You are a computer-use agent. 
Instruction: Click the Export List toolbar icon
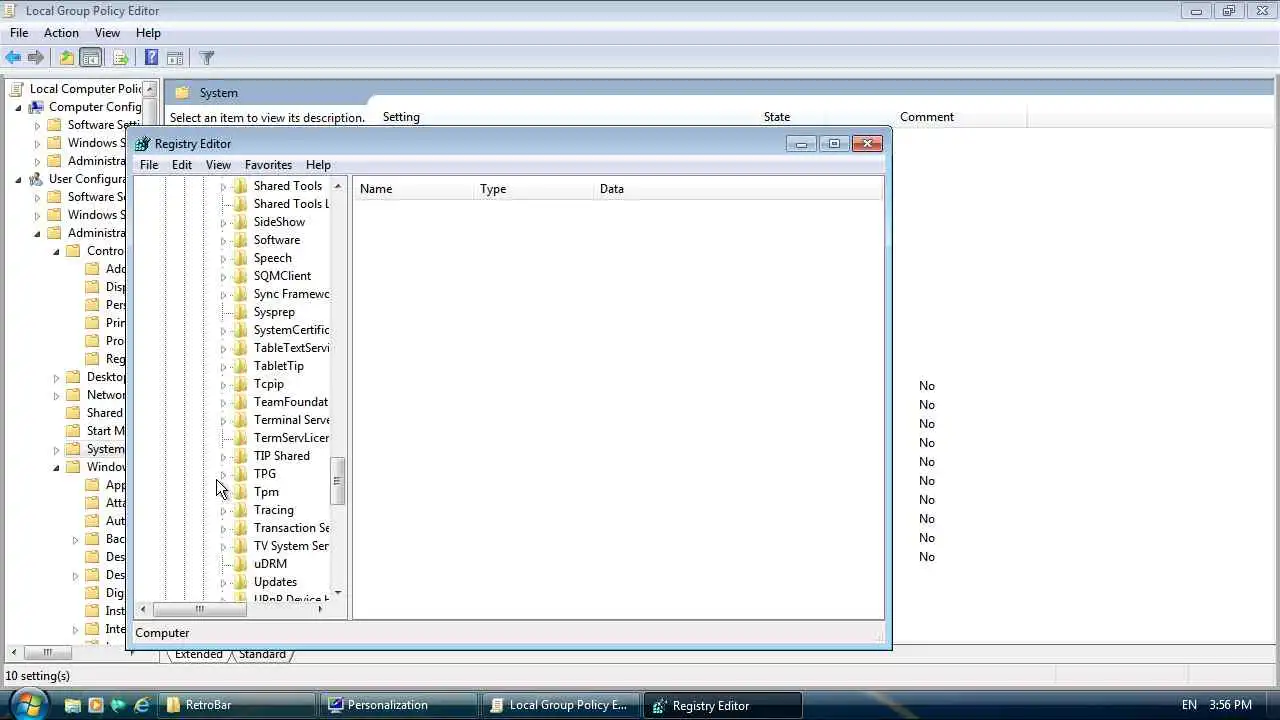tap(120, 58)
